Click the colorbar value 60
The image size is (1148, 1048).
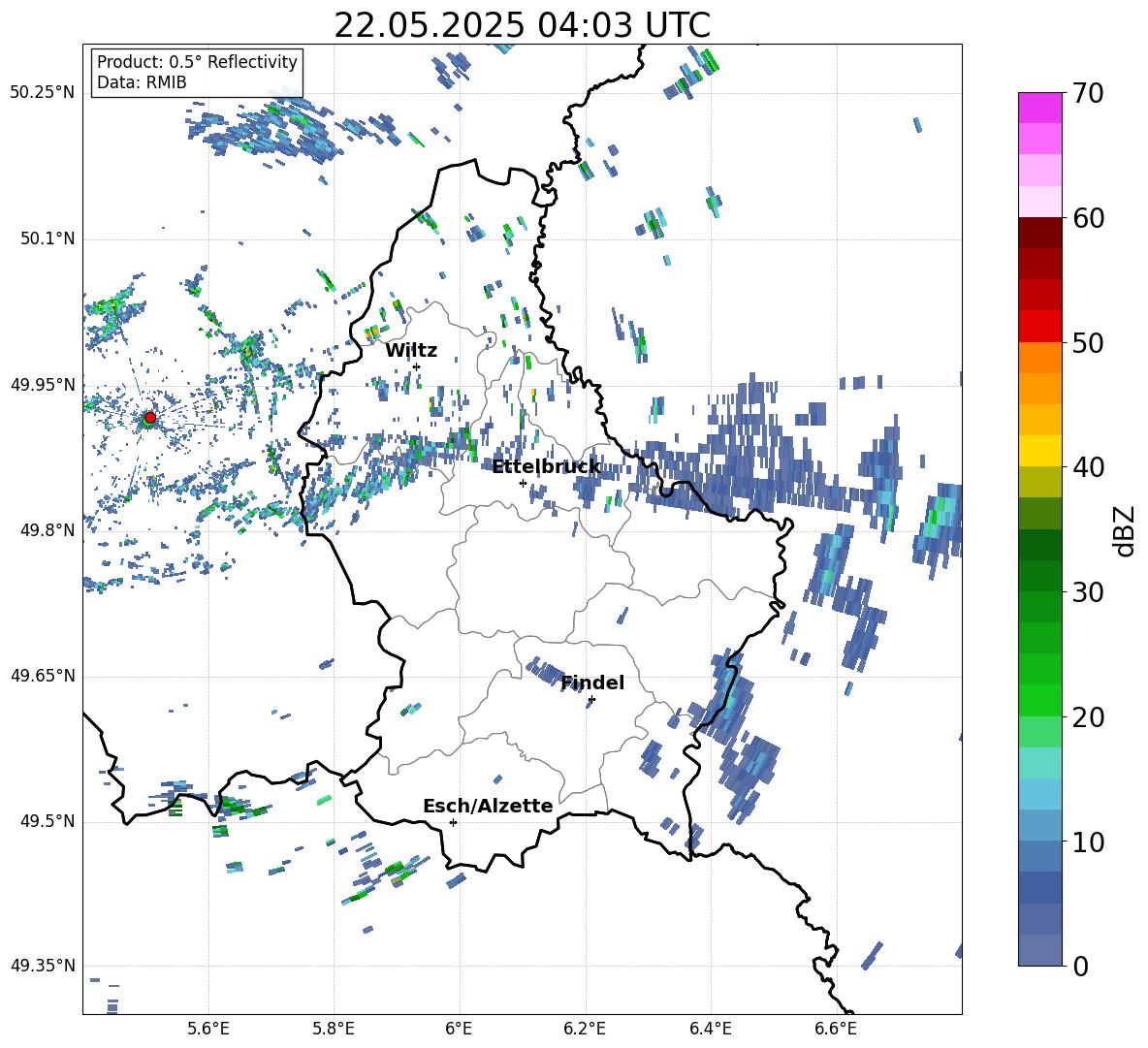click(x=1088, y=218)
